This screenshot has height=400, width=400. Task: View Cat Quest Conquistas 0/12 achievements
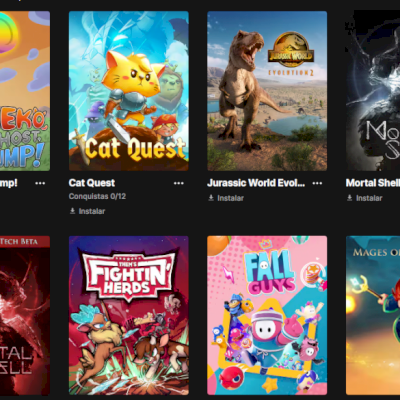[x=97, y=196]
